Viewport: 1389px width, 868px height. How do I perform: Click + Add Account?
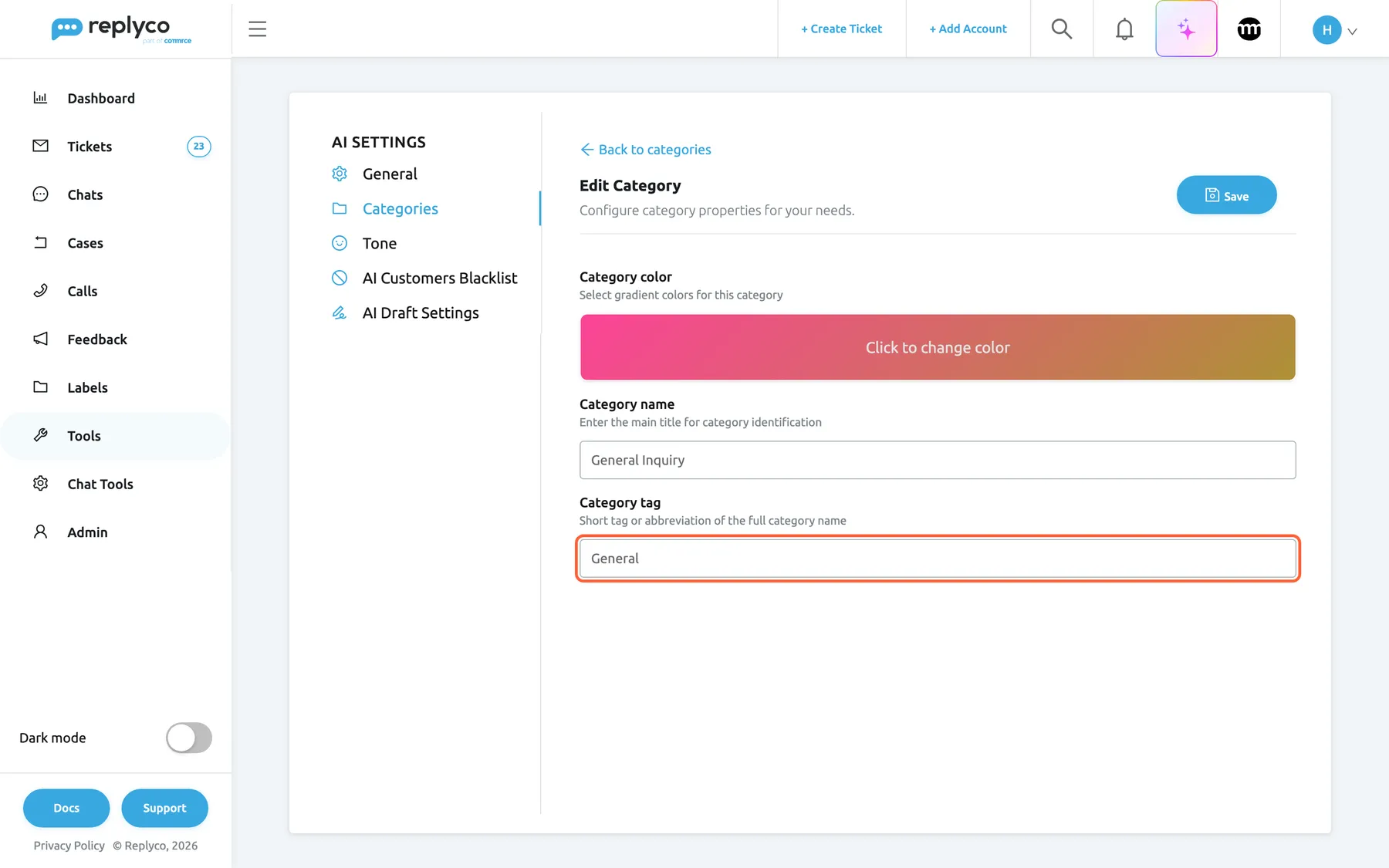pos(968,29)
